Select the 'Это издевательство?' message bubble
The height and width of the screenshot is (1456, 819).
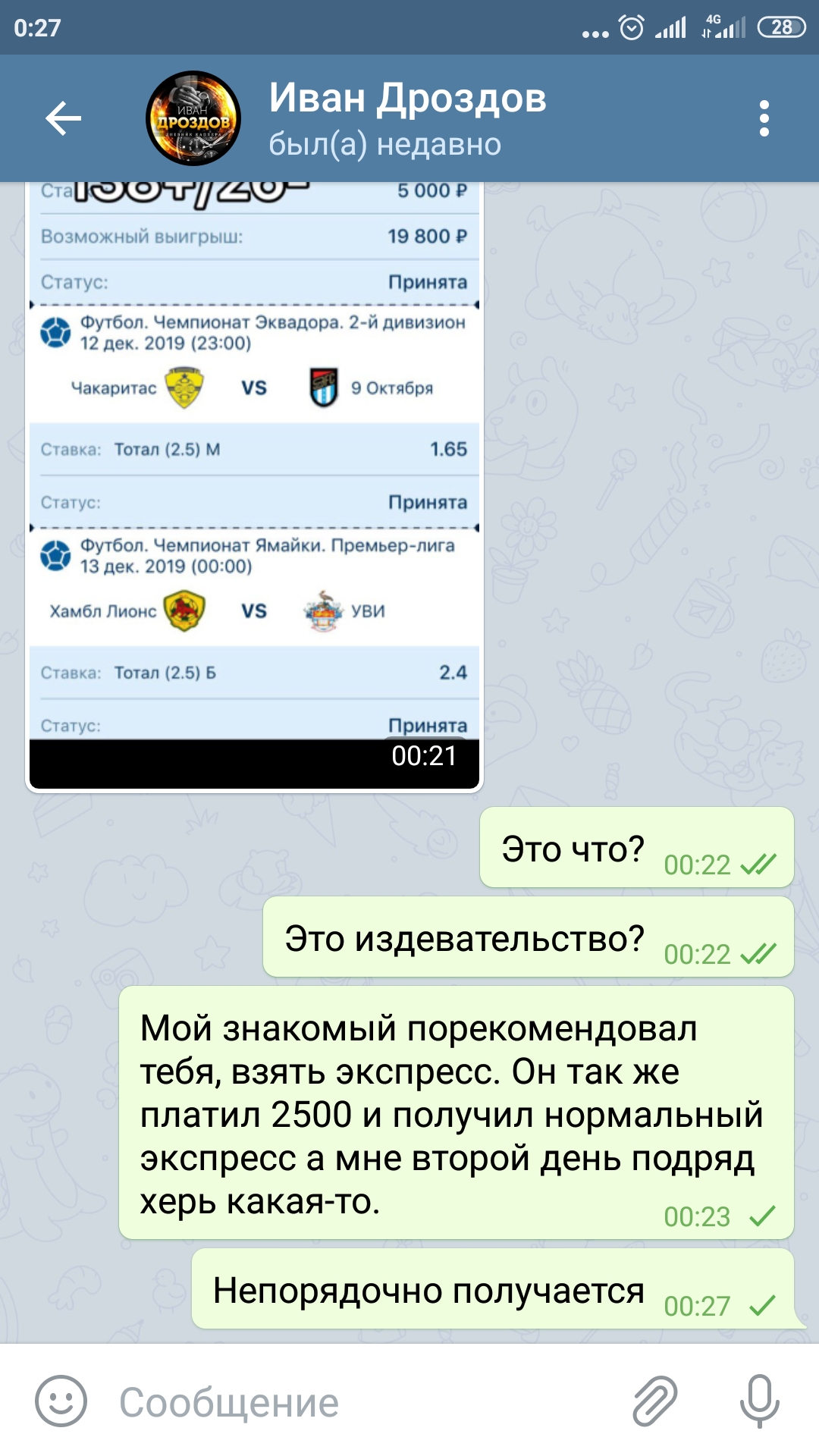529,937
